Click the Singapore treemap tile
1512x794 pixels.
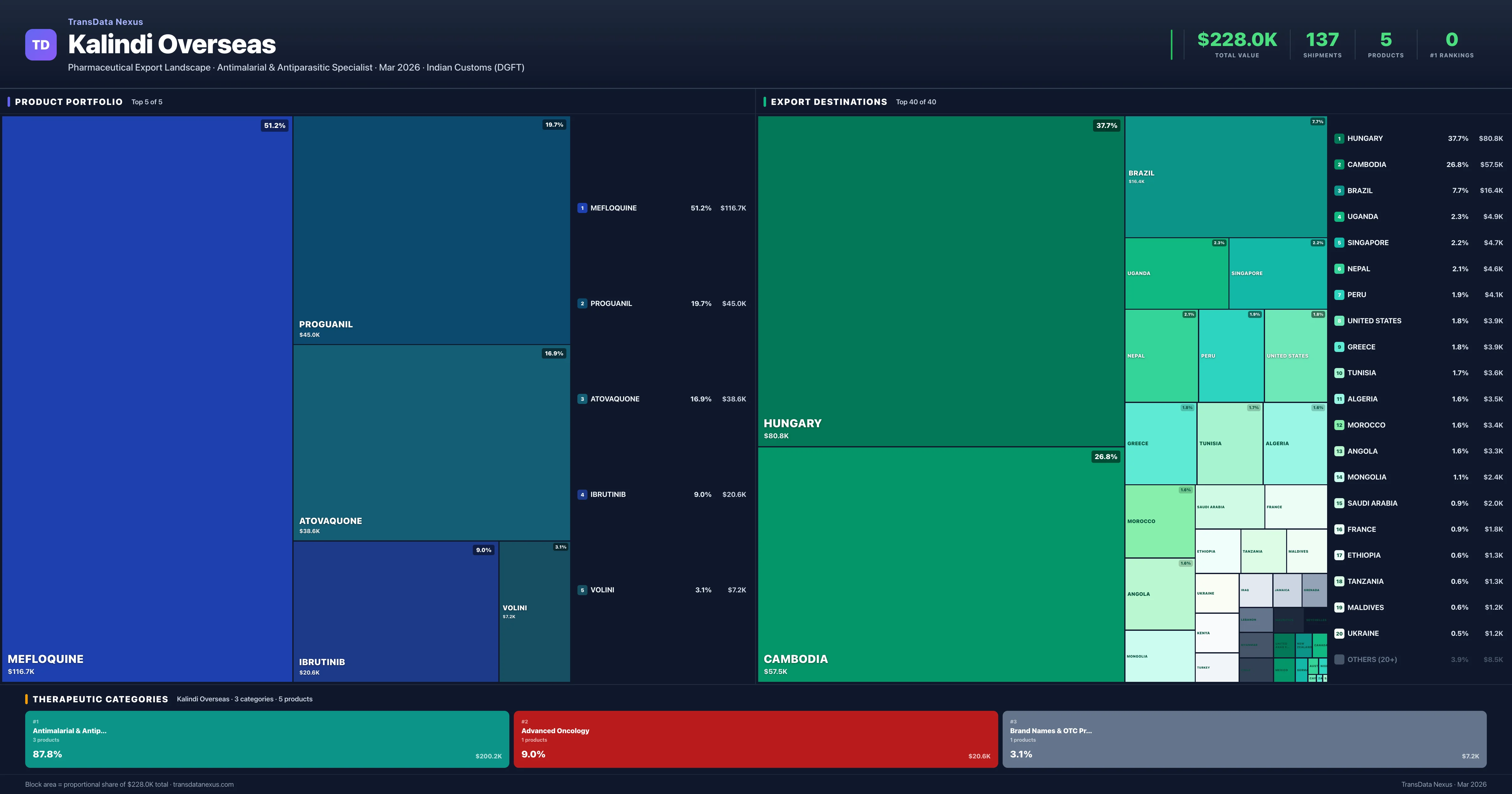pos(1277,274)
